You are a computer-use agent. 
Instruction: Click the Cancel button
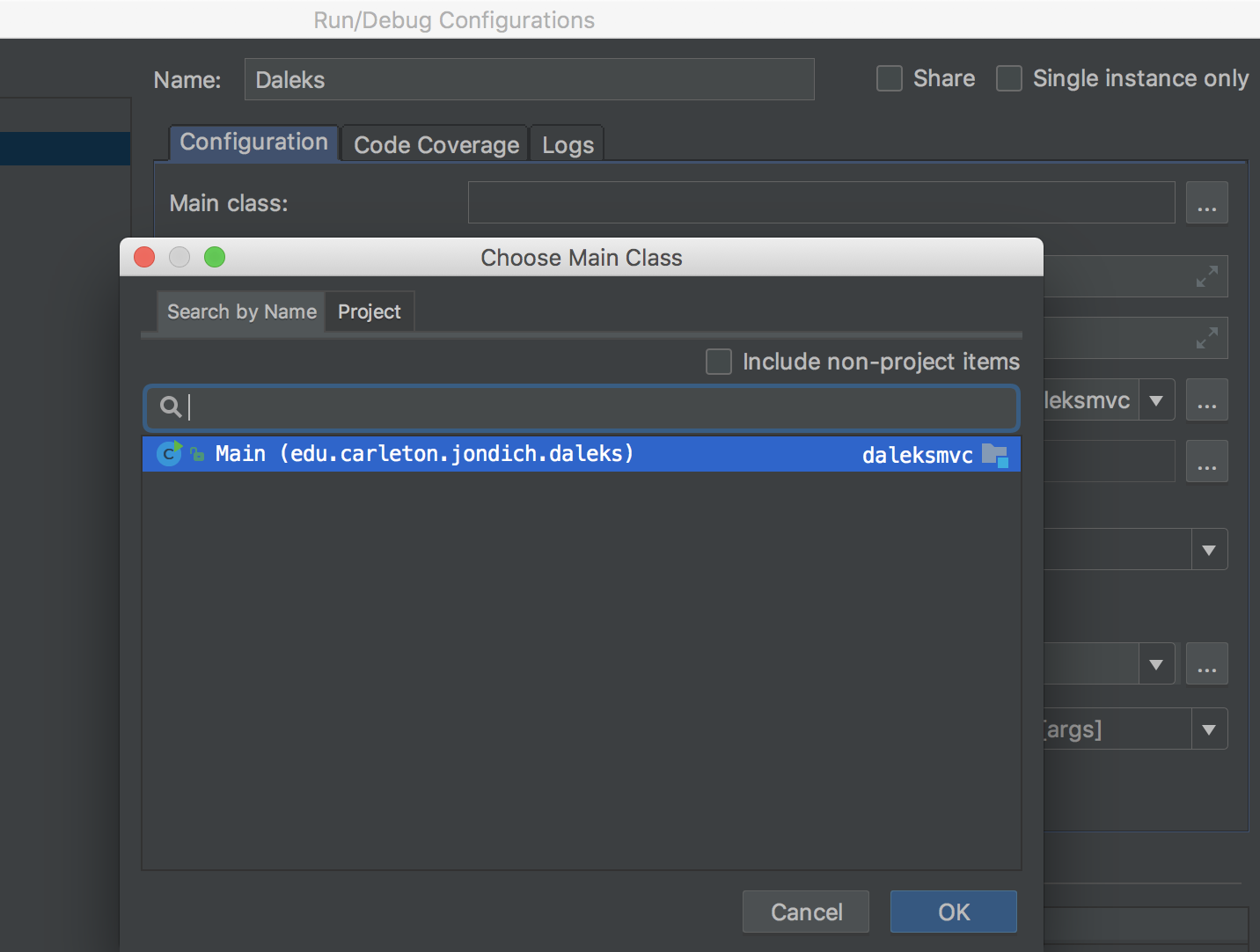pos(806,912)
